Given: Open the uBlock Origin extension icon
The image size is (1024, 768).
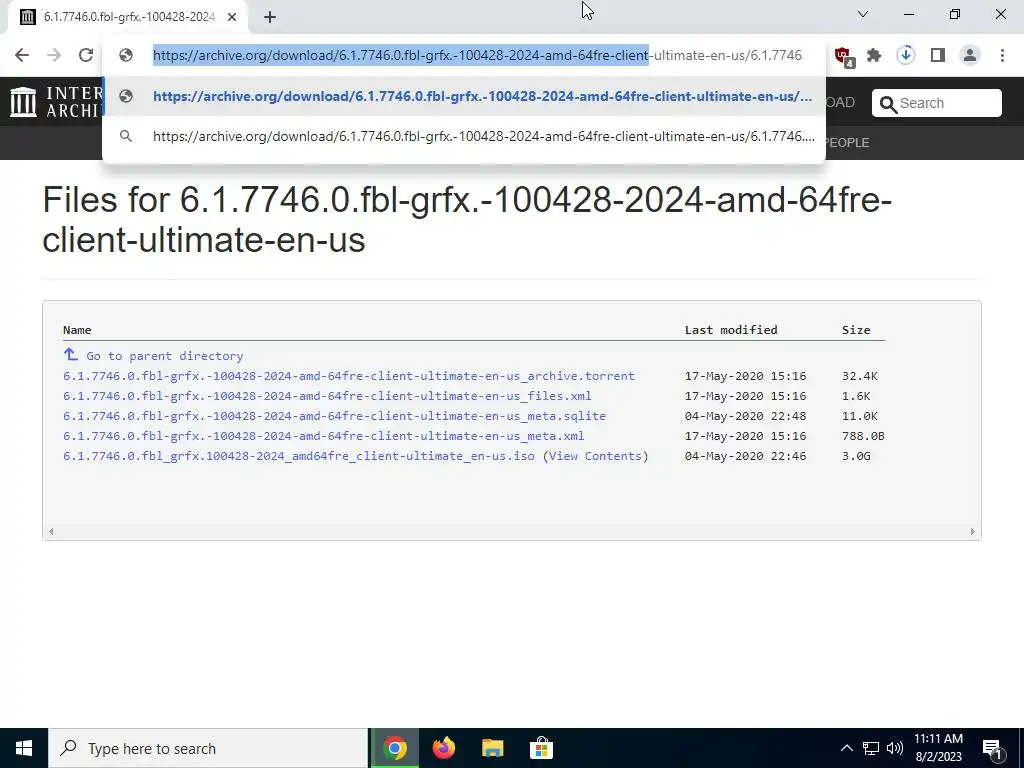Looking at the screenshot, I should click(843, 56).
